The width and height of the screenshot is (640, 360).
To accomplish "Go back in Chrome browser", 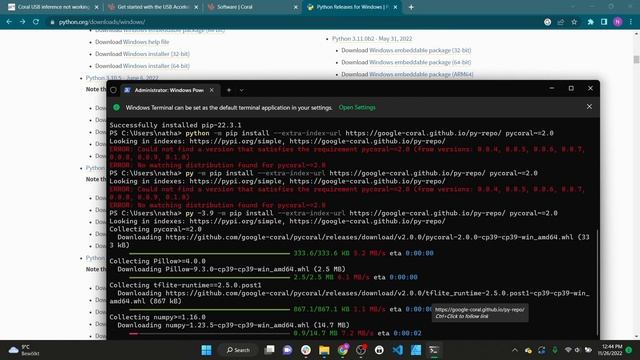I will coord(9,22).
